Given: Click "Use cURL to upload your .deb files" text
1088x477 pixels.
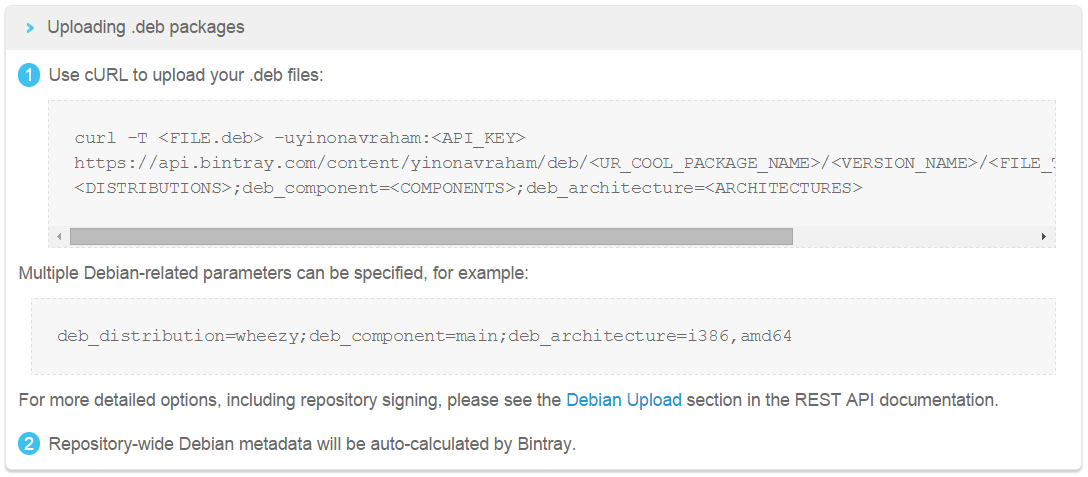Looking at the screenshot, I should (186, 75).
